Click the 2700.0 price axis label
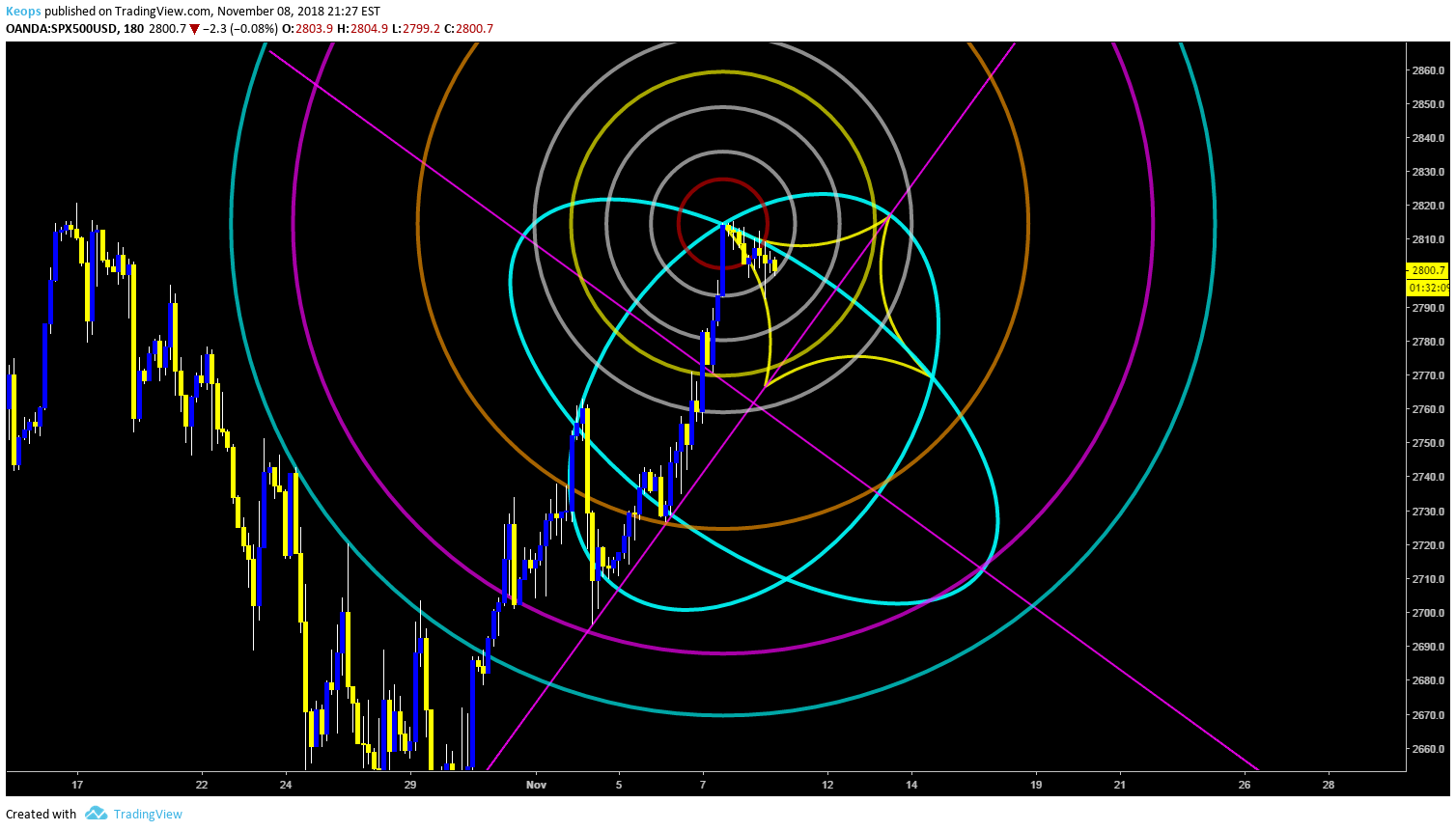The height and width of the screenshot is (831, 1456). point(1428,613)
